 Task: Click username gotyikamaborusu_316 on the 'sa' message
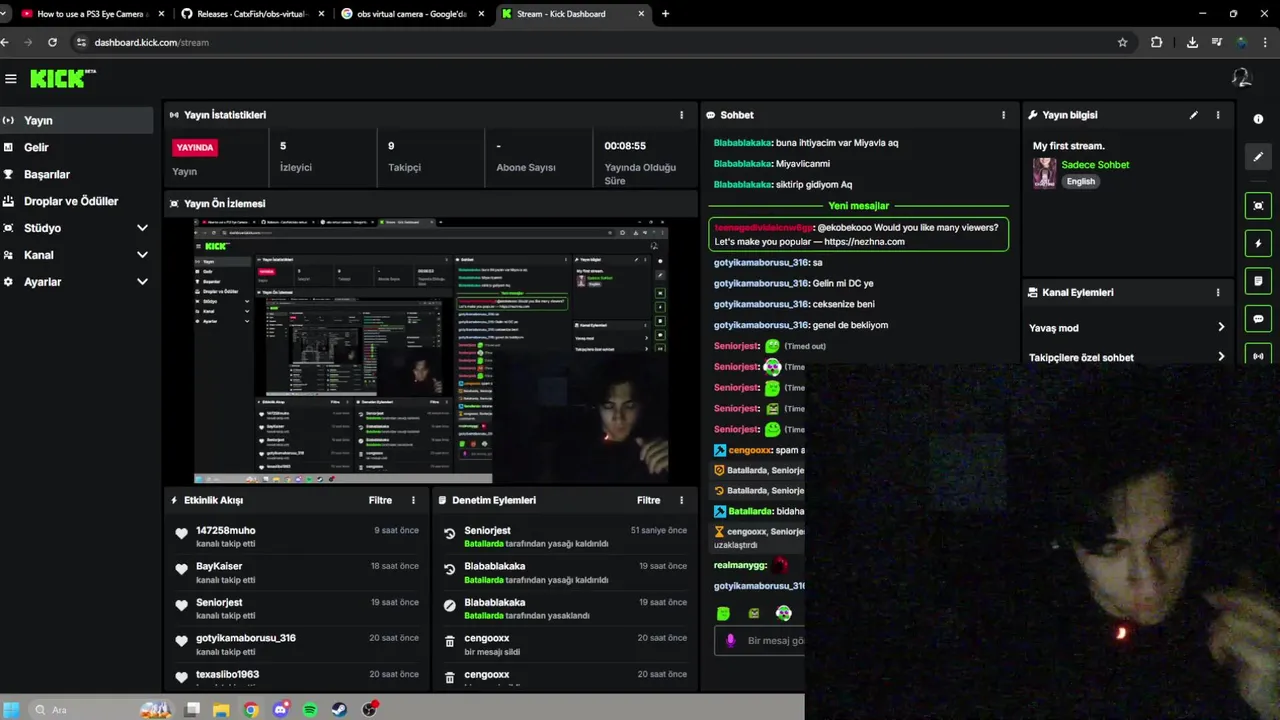[x=761, y=262]
